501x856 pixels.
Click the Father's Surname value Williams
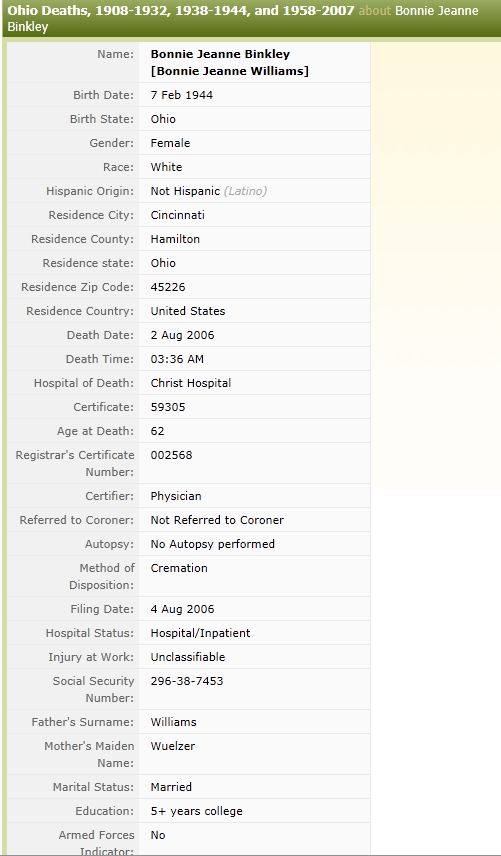[174, 722]
